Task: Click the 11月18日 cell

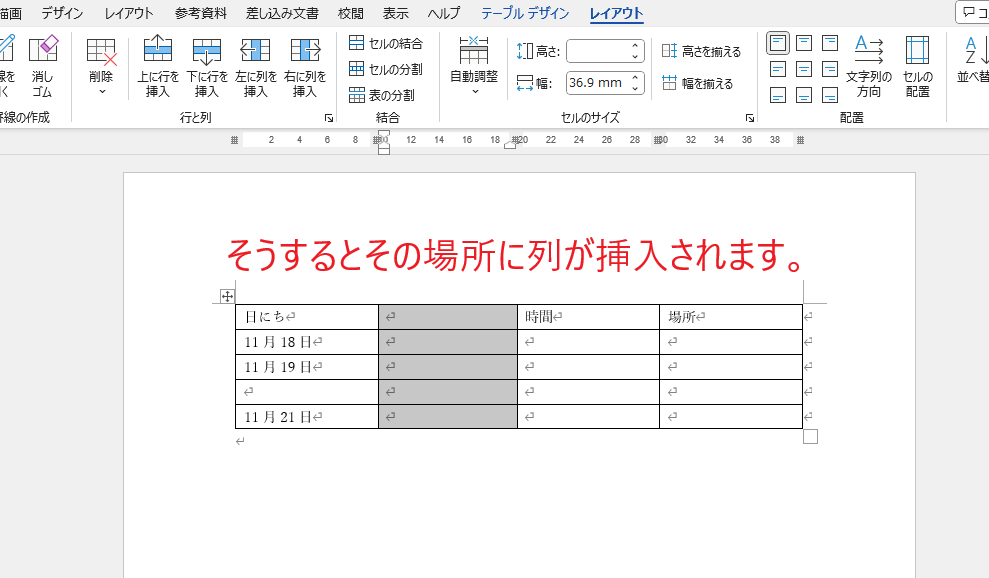Action: [x=307, y=342]
